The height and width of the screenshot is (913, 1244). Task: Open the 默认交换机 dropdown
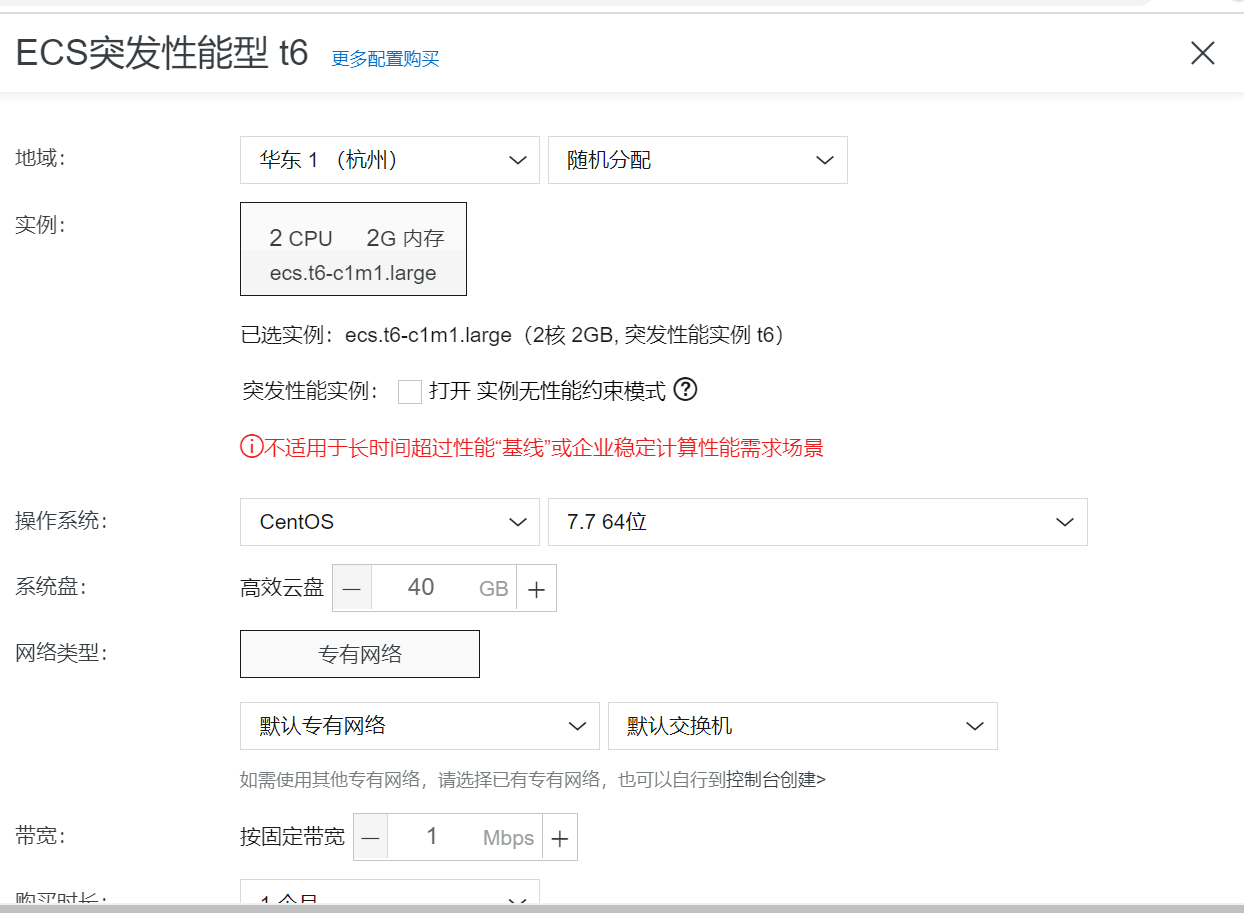[x=803, y=726]
